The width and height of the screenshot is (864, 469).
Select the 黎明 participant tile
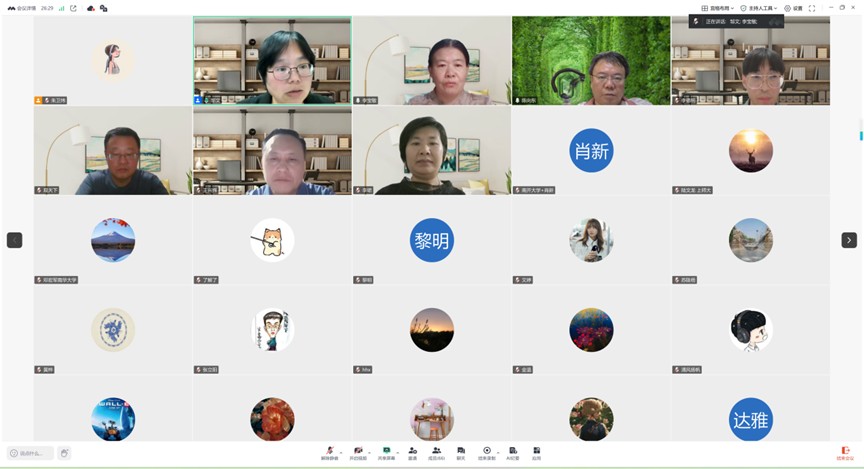[431, 240]
